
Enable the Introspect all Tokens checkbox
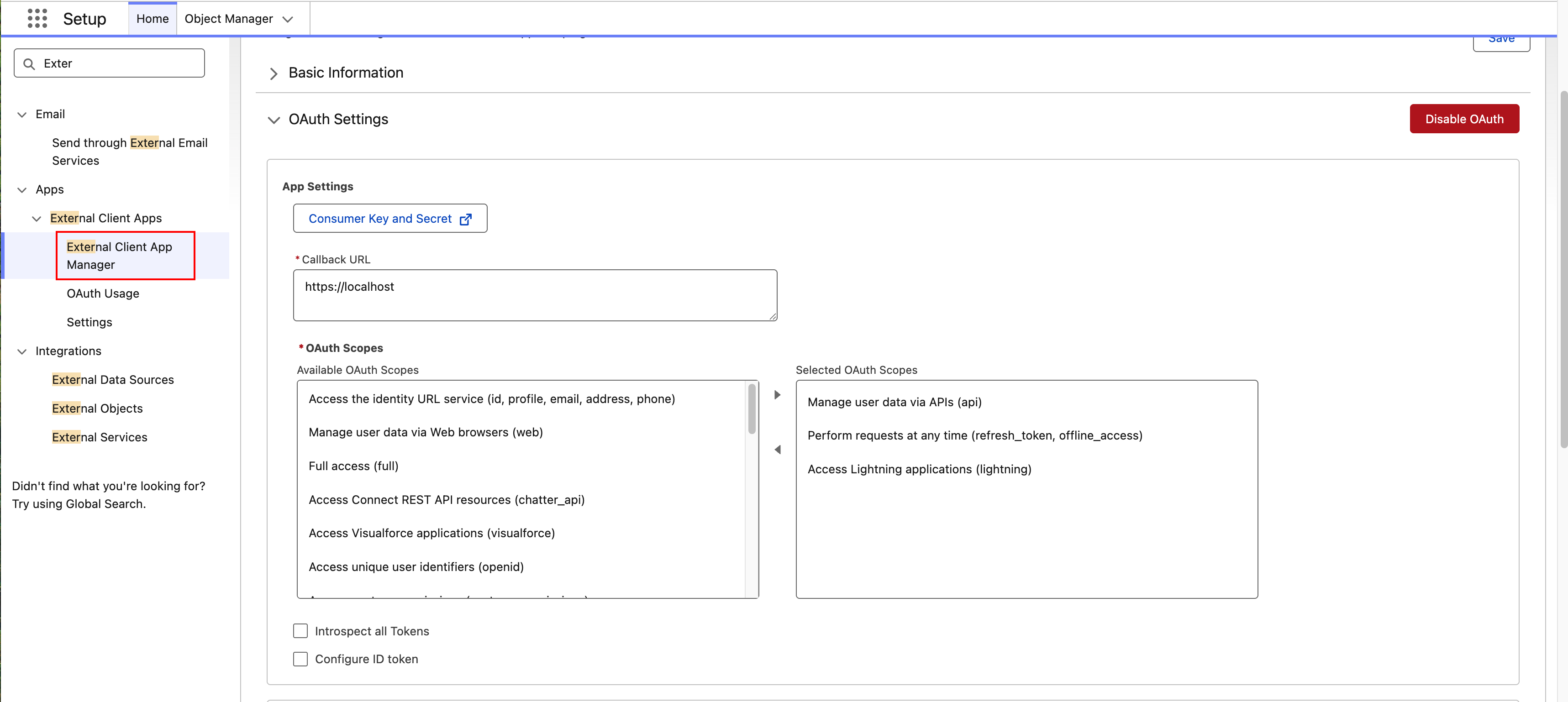300,631
